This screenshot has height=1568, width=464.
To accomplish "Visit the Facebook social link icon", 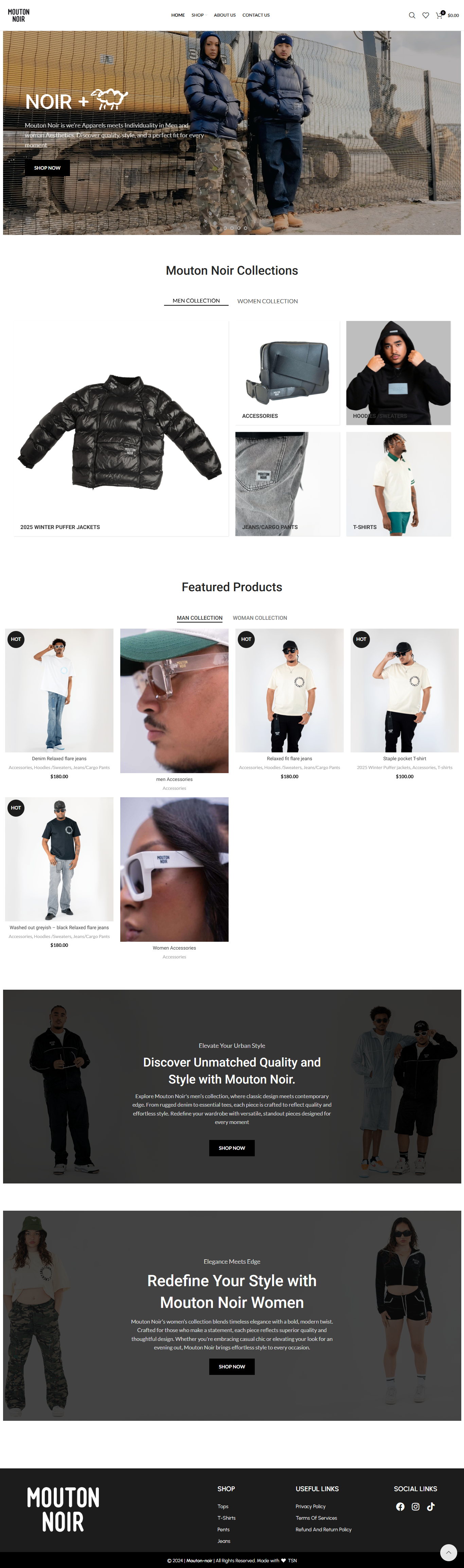I will click(400, 1506).
